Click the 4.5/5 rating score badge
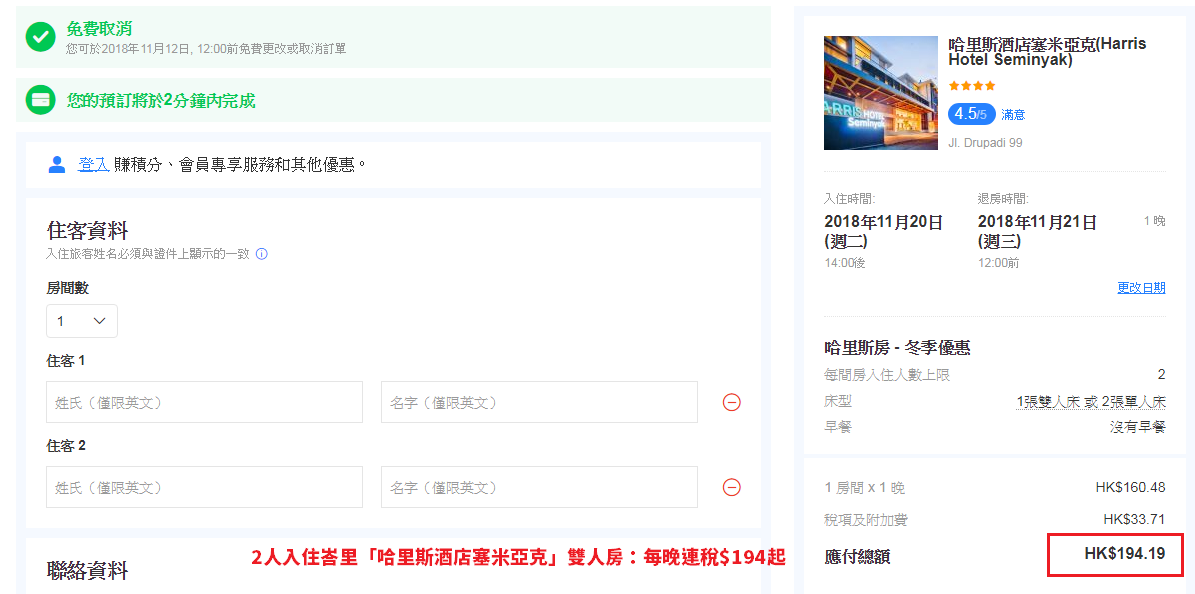This screenshot has height=594, width=1195. [x=972, y=114]
